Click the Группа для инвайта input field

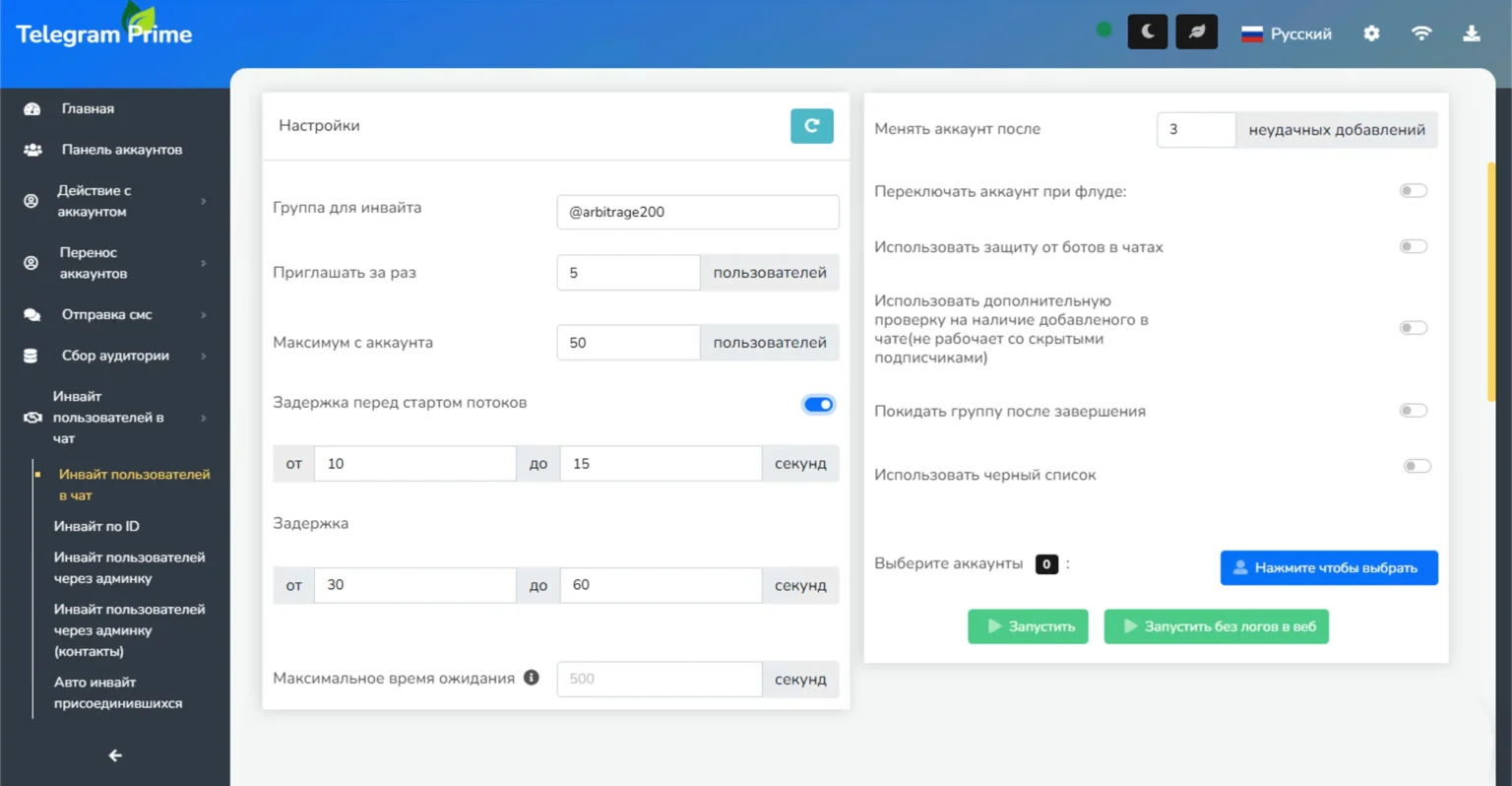pos(697,212)
